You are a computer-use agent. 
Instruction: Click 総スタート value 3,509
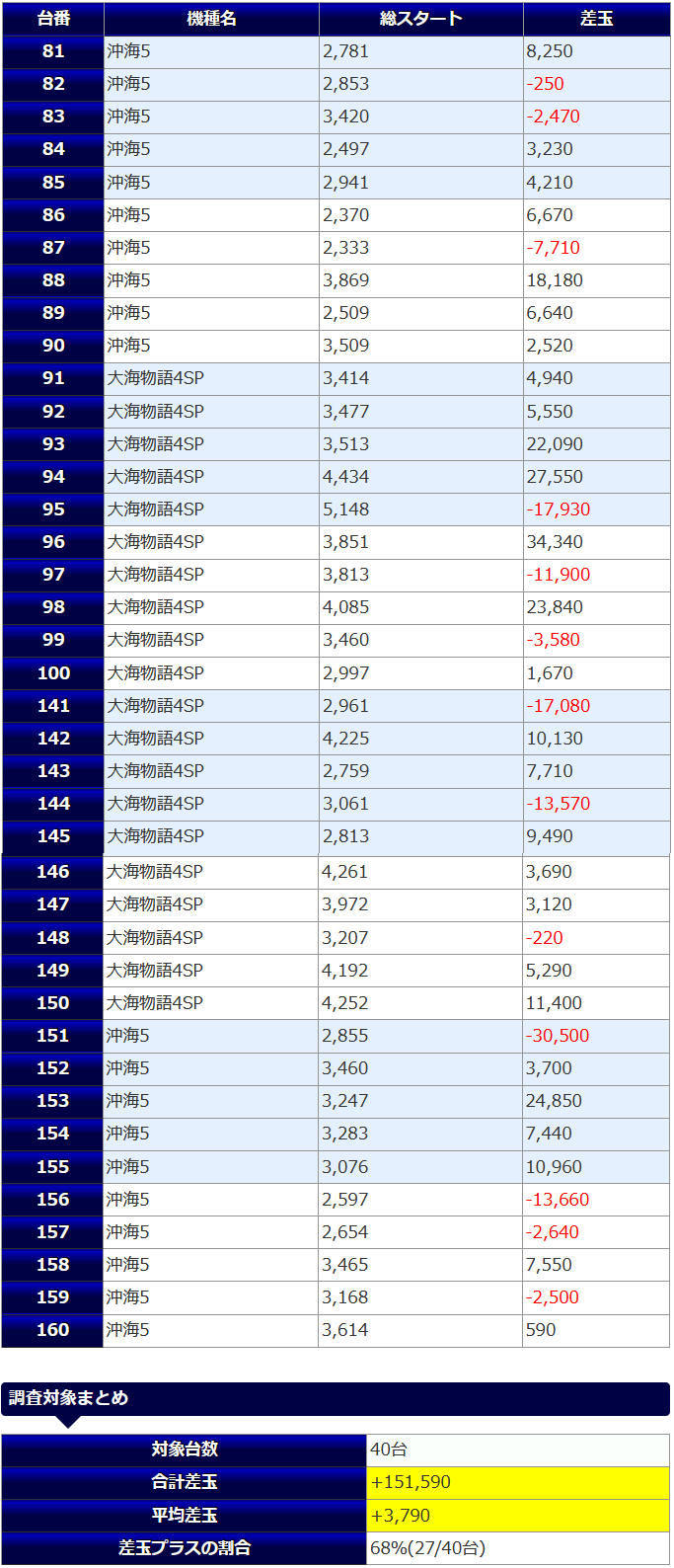click(346, 346)
